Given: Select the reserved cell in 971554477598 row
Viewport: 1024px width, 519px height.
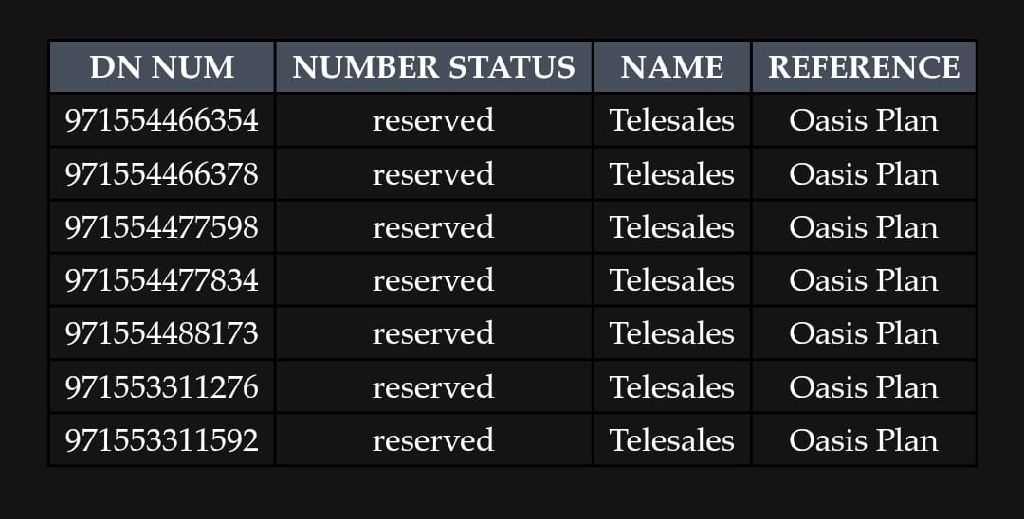Looking at the screenshot, I should pos(433,227).
